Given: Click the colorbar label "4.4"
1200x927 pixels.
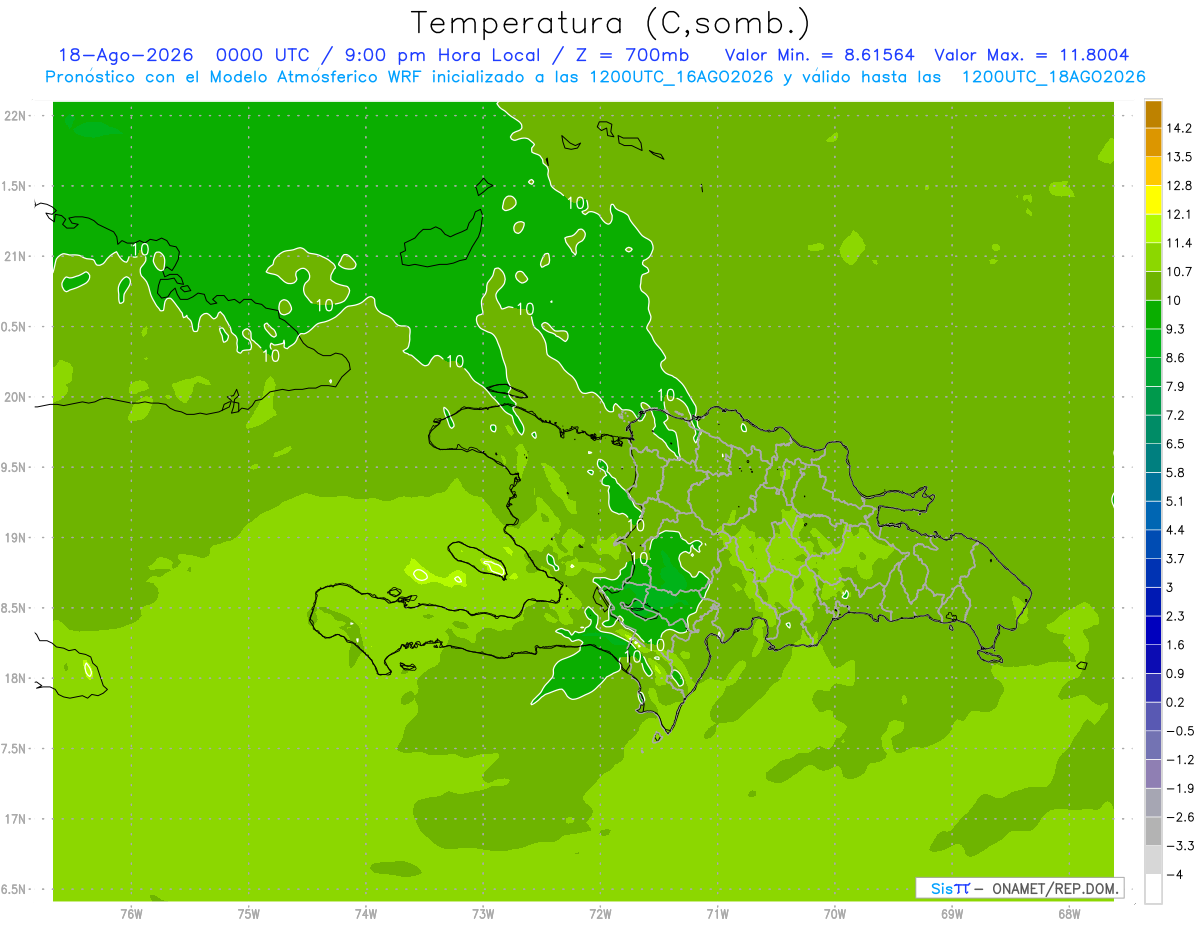Looking at the screenshot, I should [x=1176, y=530].
